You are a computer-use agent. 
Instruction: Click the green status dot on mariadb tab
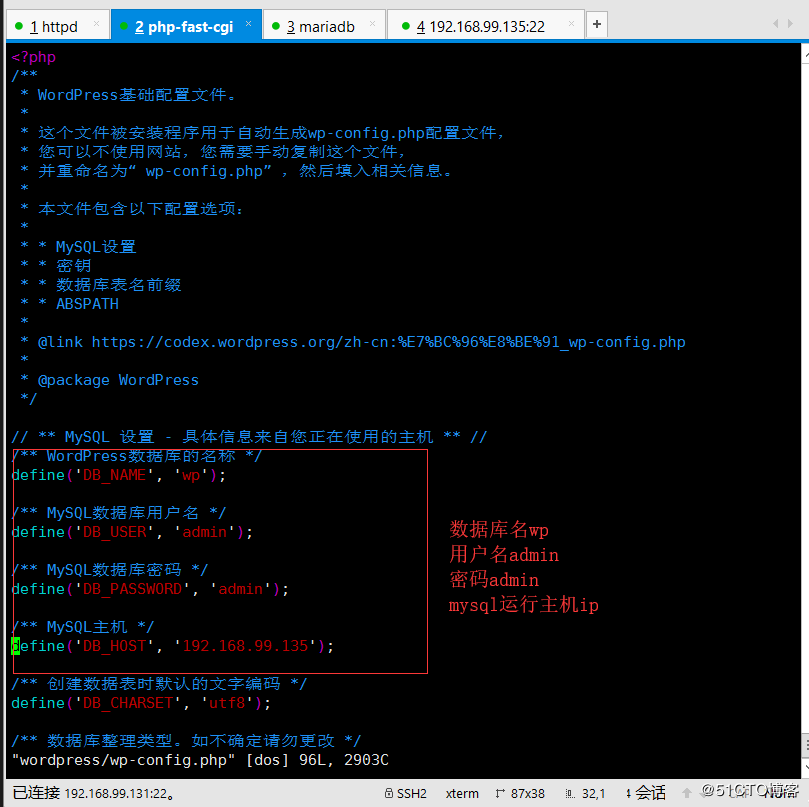[276, 26]
